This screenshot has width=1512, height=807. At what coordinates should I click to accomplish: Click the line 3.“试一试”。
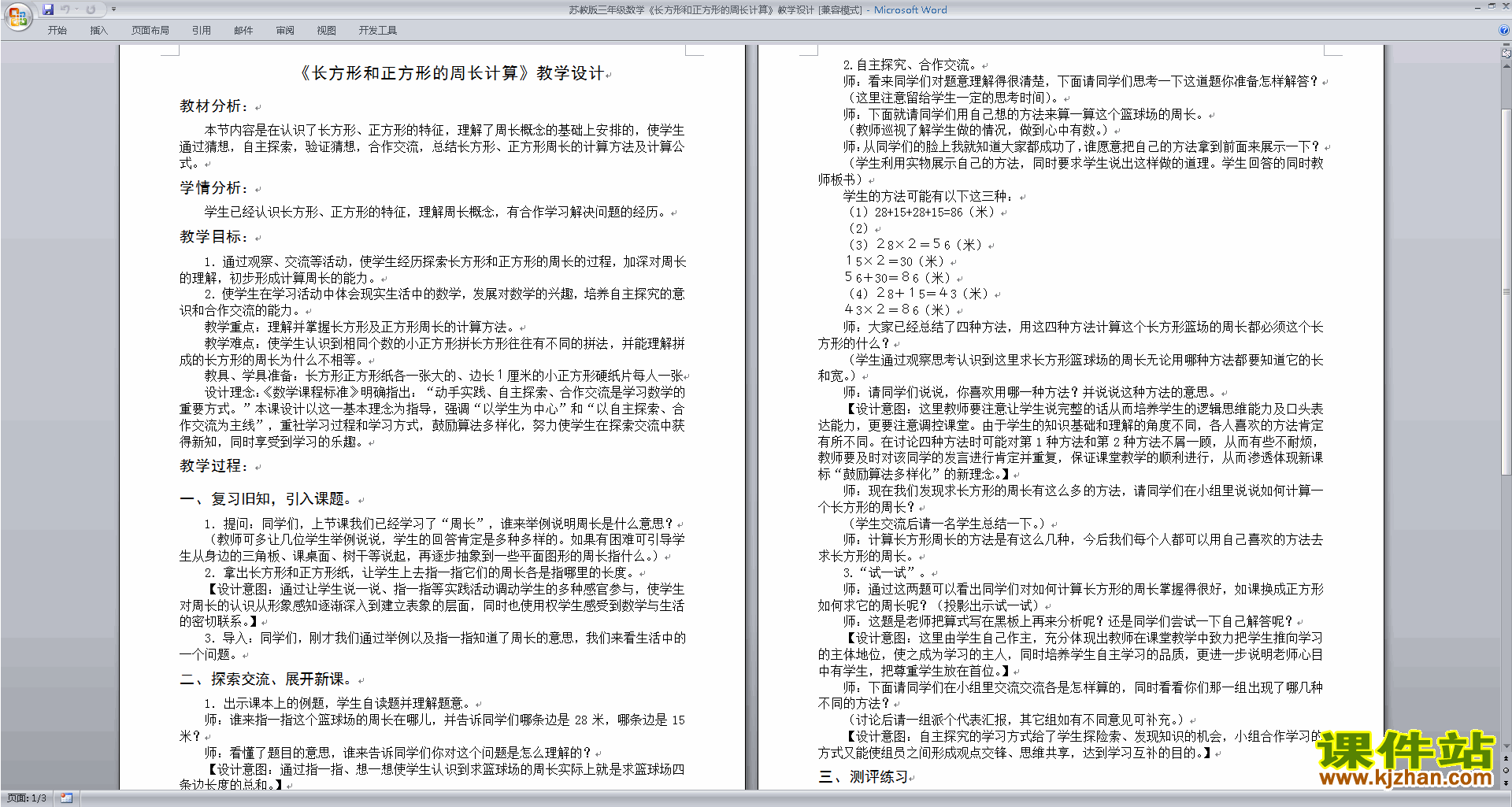[x=885, y=573]
